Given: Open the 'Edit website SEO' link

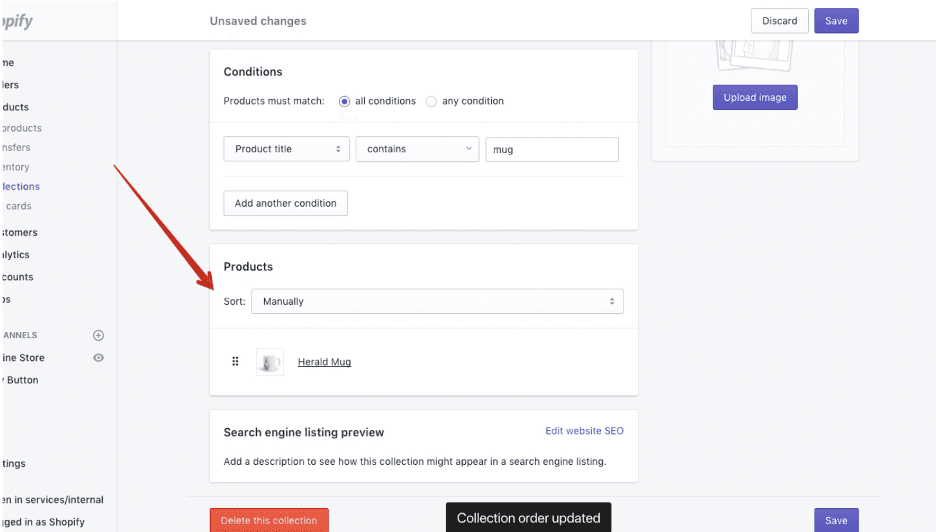Looking at the screenshot, I should pos(584,431).
